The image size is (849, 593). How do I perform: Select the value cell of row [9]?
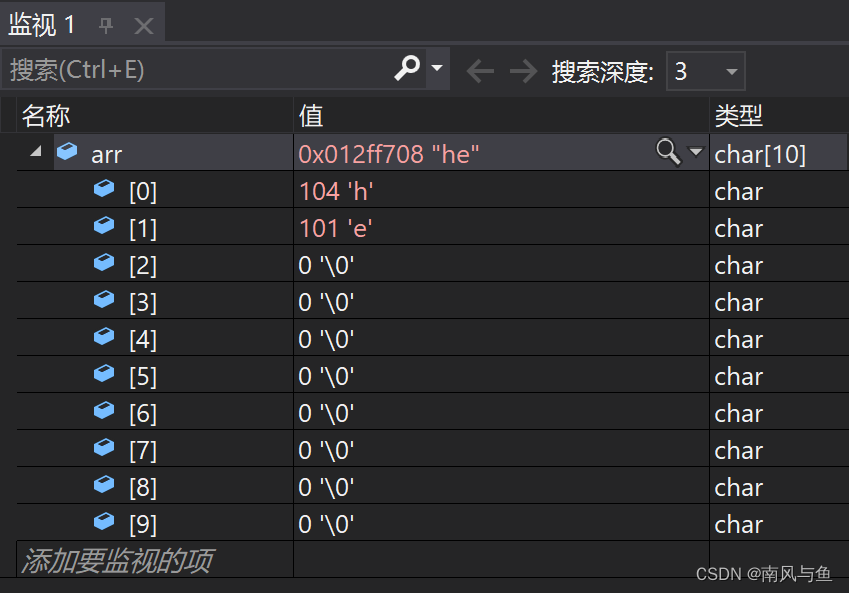(x=501, y=523)
